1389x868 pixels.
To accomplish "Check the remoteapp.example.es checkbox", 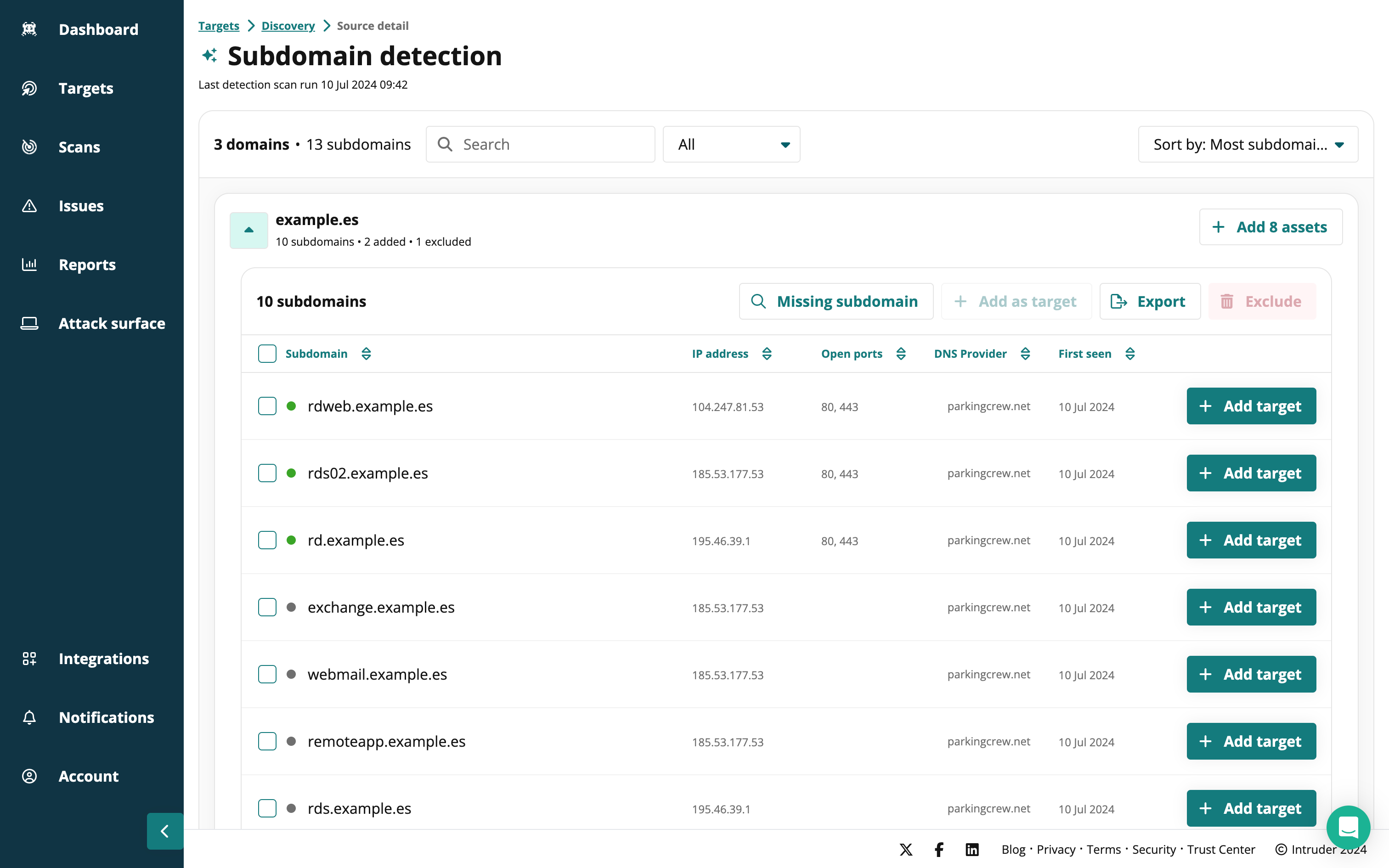I will 267,741.
